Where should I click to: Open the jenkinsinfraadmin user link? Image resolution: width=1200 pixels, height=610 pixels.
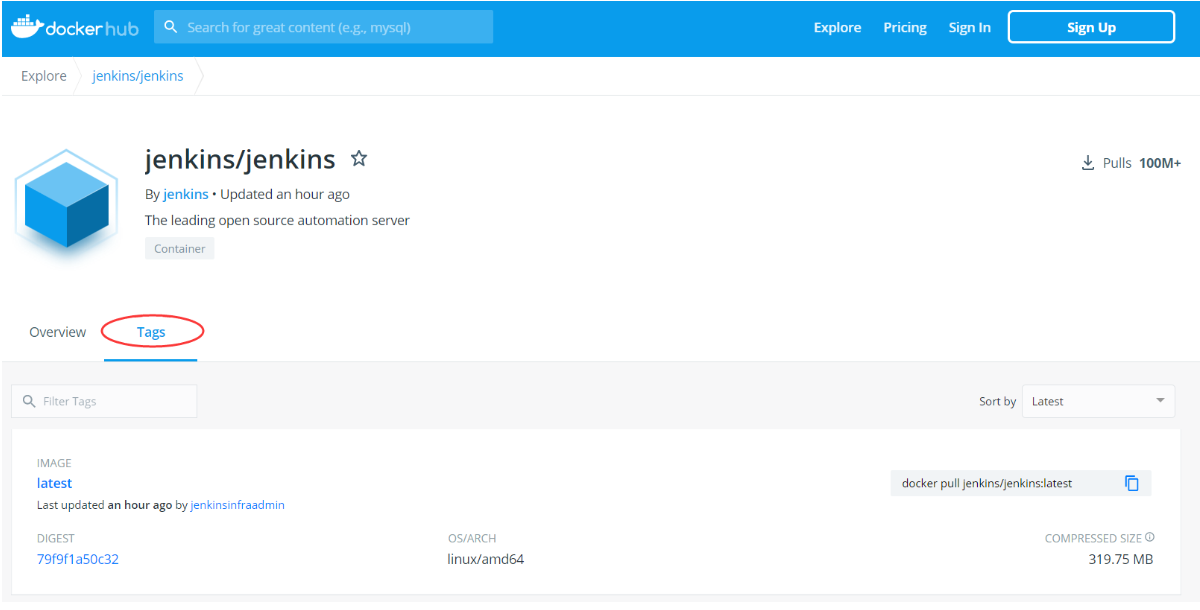click(238, 505)
